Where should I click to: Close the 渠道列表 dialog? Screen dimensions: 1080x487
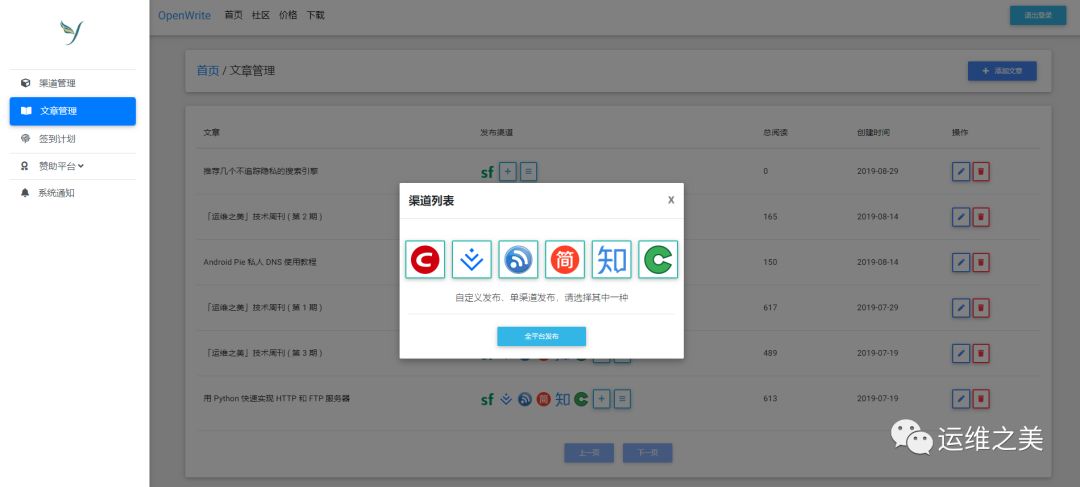coord(671,200)
